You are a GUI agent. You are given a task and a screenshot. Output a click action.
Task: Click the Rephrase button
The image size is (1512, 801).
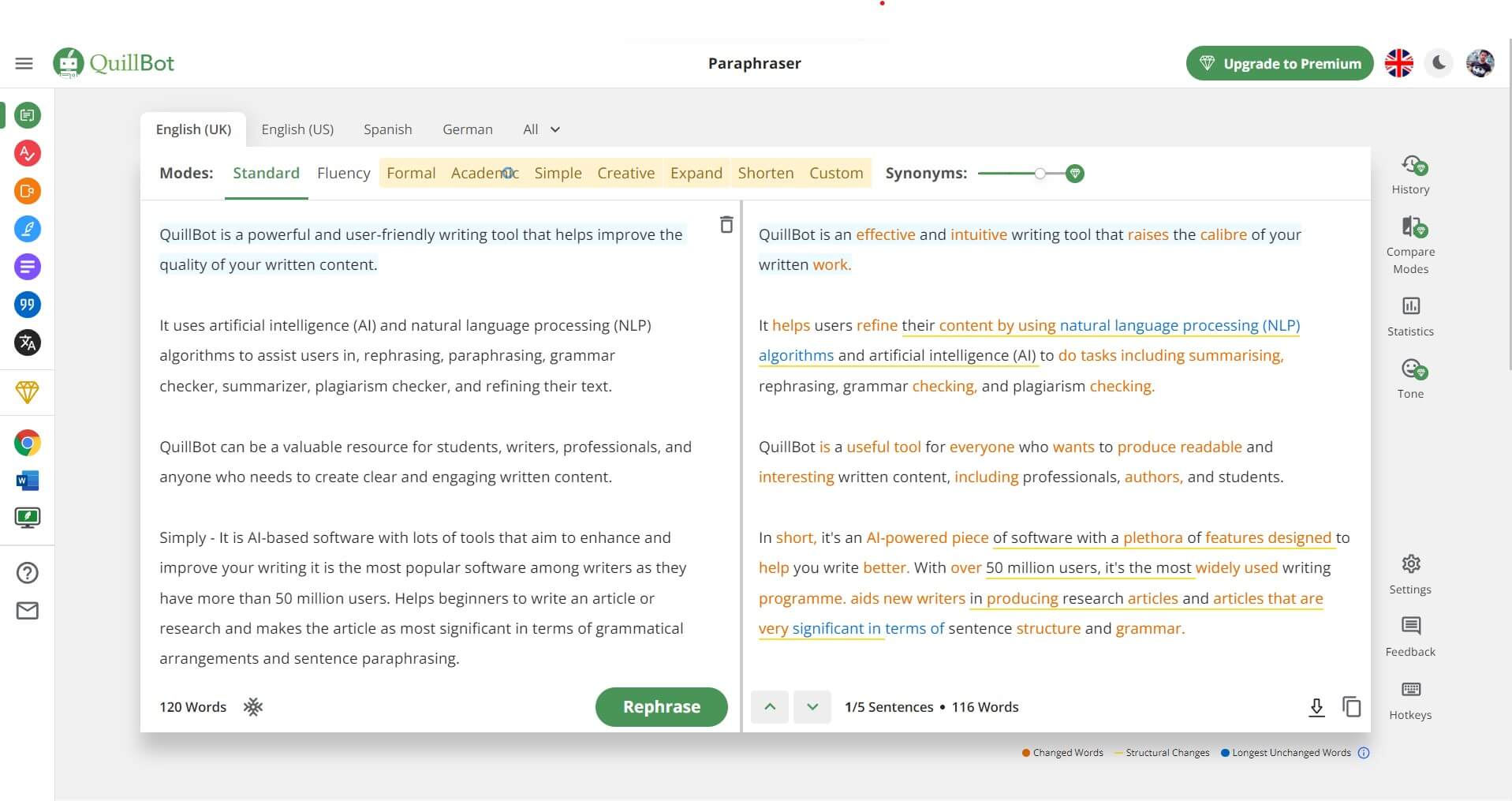(661, 706)
